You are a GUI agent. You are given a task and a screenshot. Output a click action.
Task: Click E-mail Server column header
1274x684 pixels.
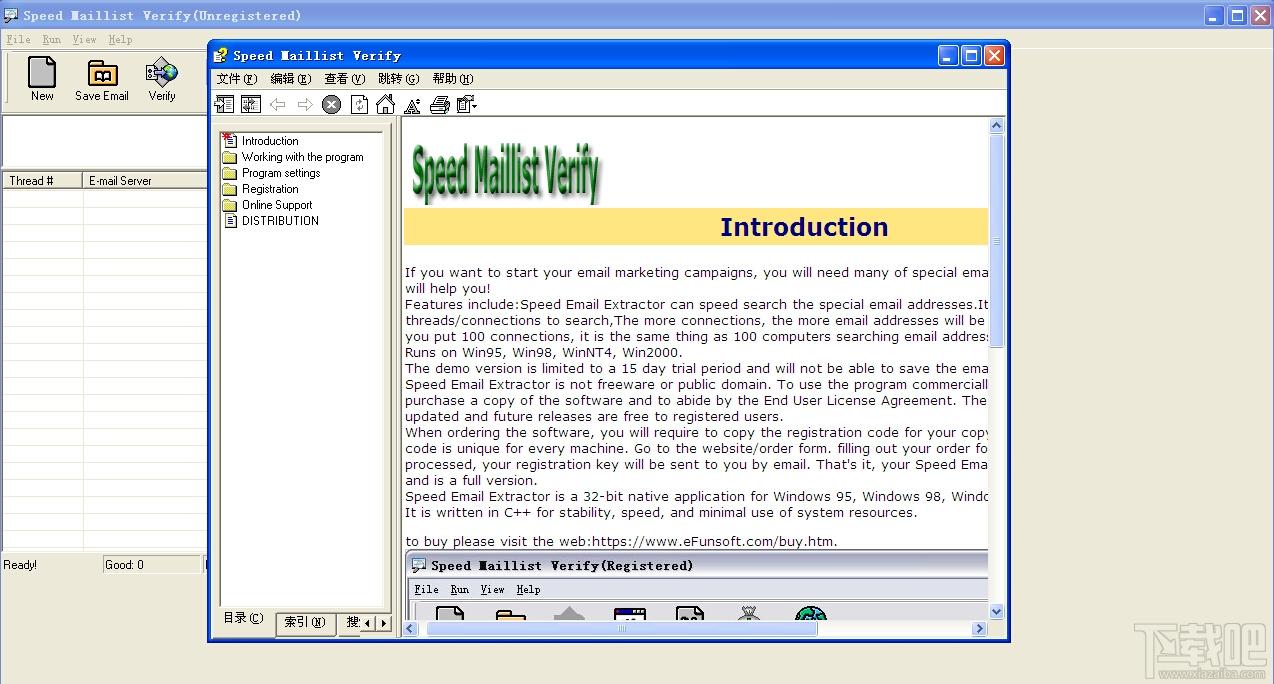145,181
